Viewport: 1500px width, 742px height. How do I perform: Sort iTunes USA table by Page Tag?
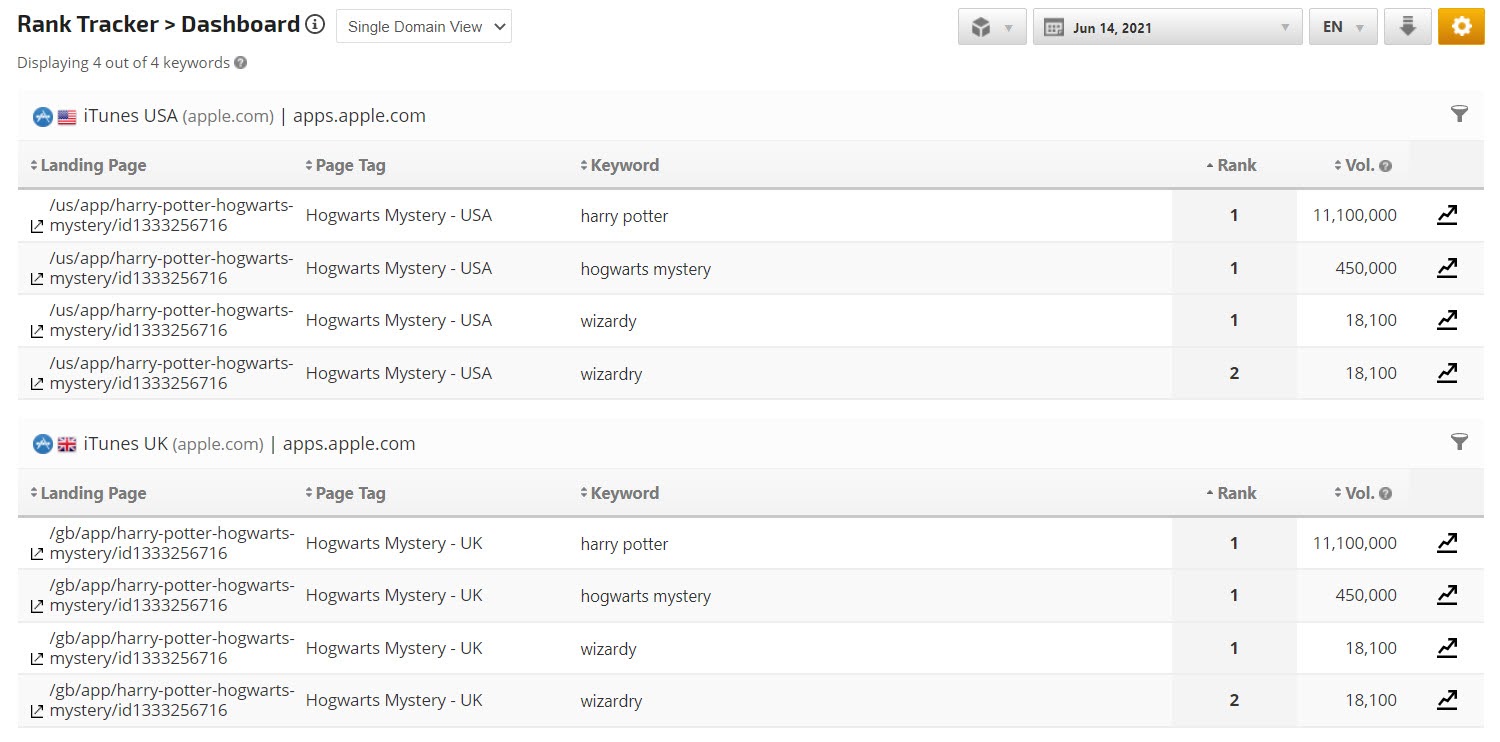(346, 165)
